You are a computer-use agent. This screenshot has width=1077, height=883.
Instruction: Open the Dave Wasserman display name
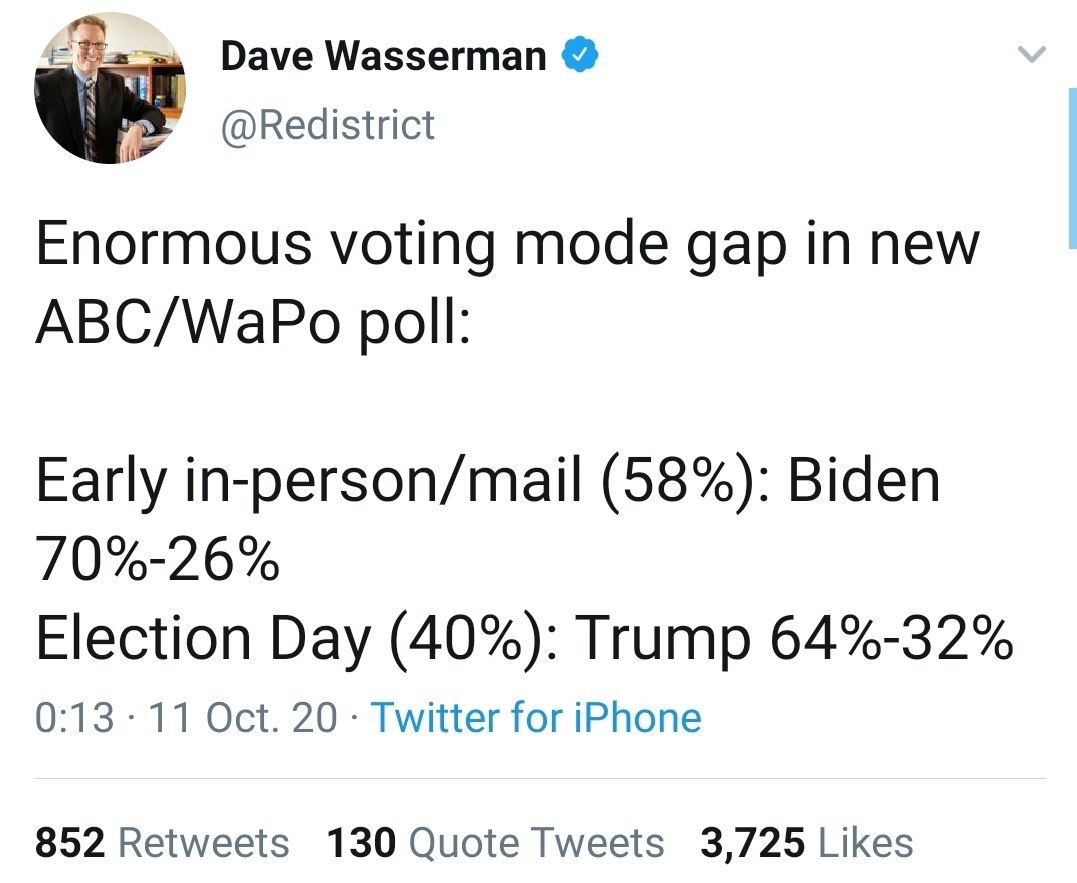pos(383,57)
